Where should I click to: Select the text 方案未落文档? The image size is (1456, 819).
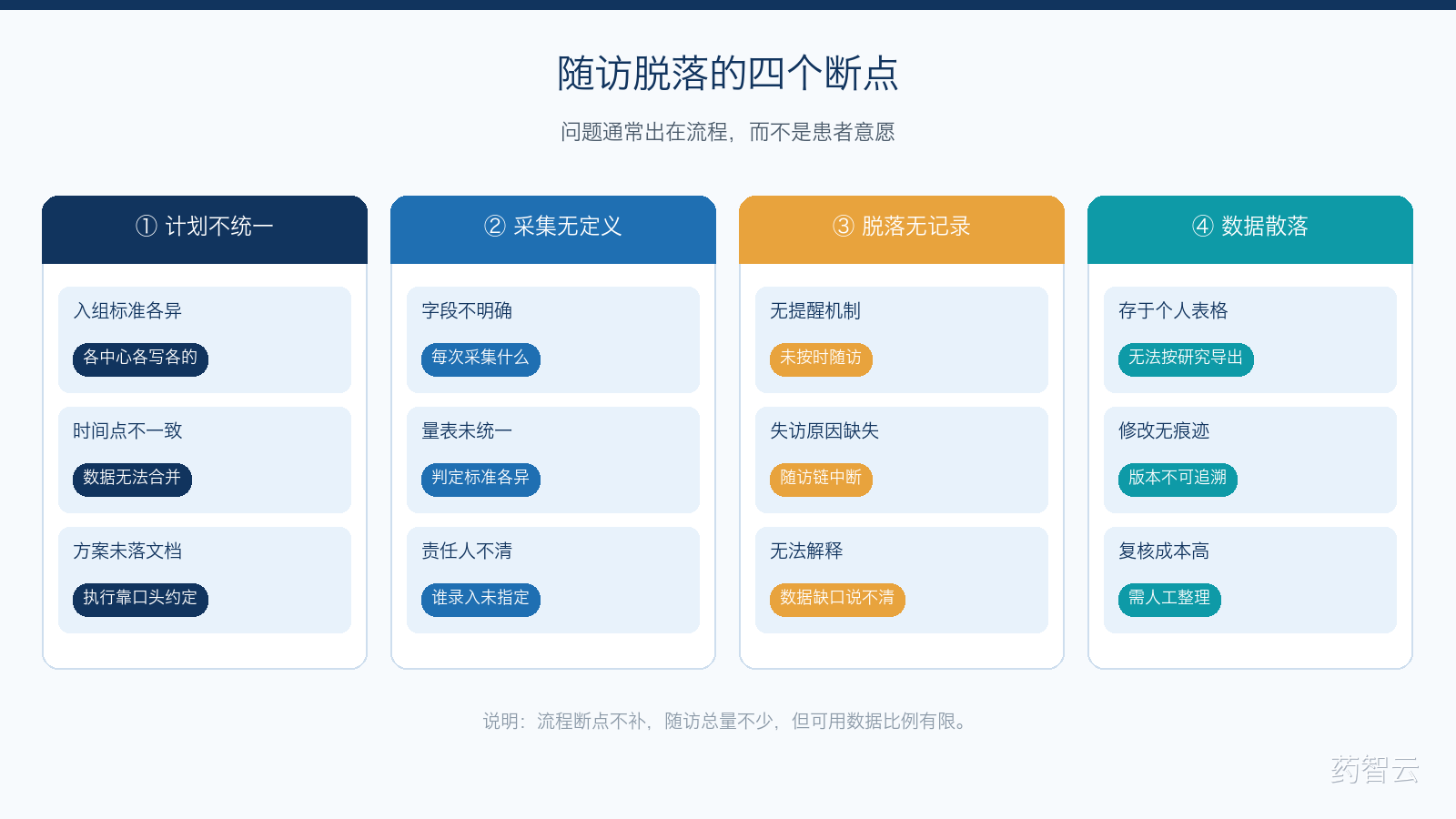(x=127, y=551)
